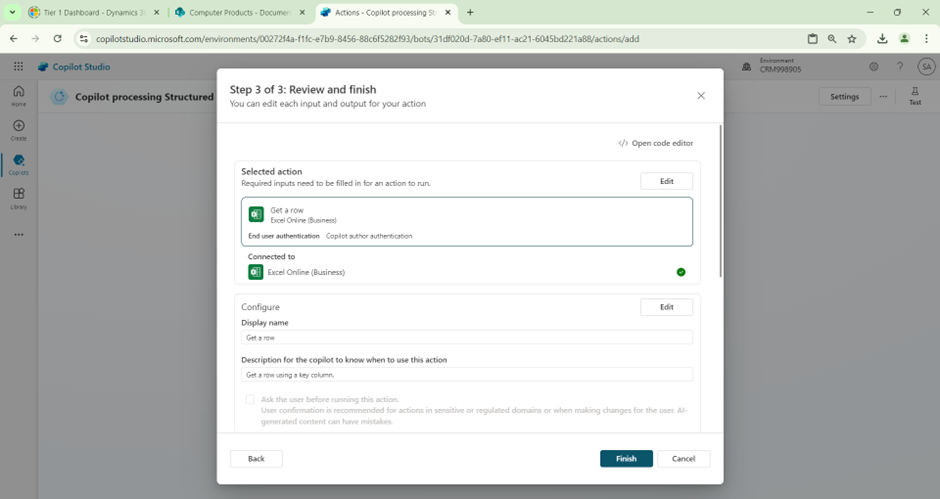
Task: Expand the sidebar three-dots more menu
Action: click(18, 235)
